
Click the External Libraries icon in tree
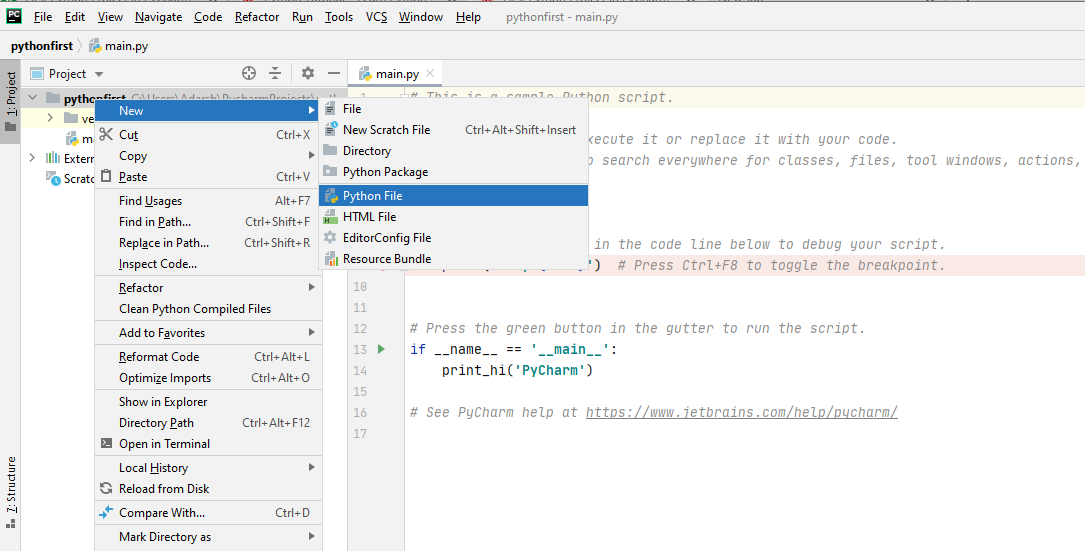click(53, 158)
